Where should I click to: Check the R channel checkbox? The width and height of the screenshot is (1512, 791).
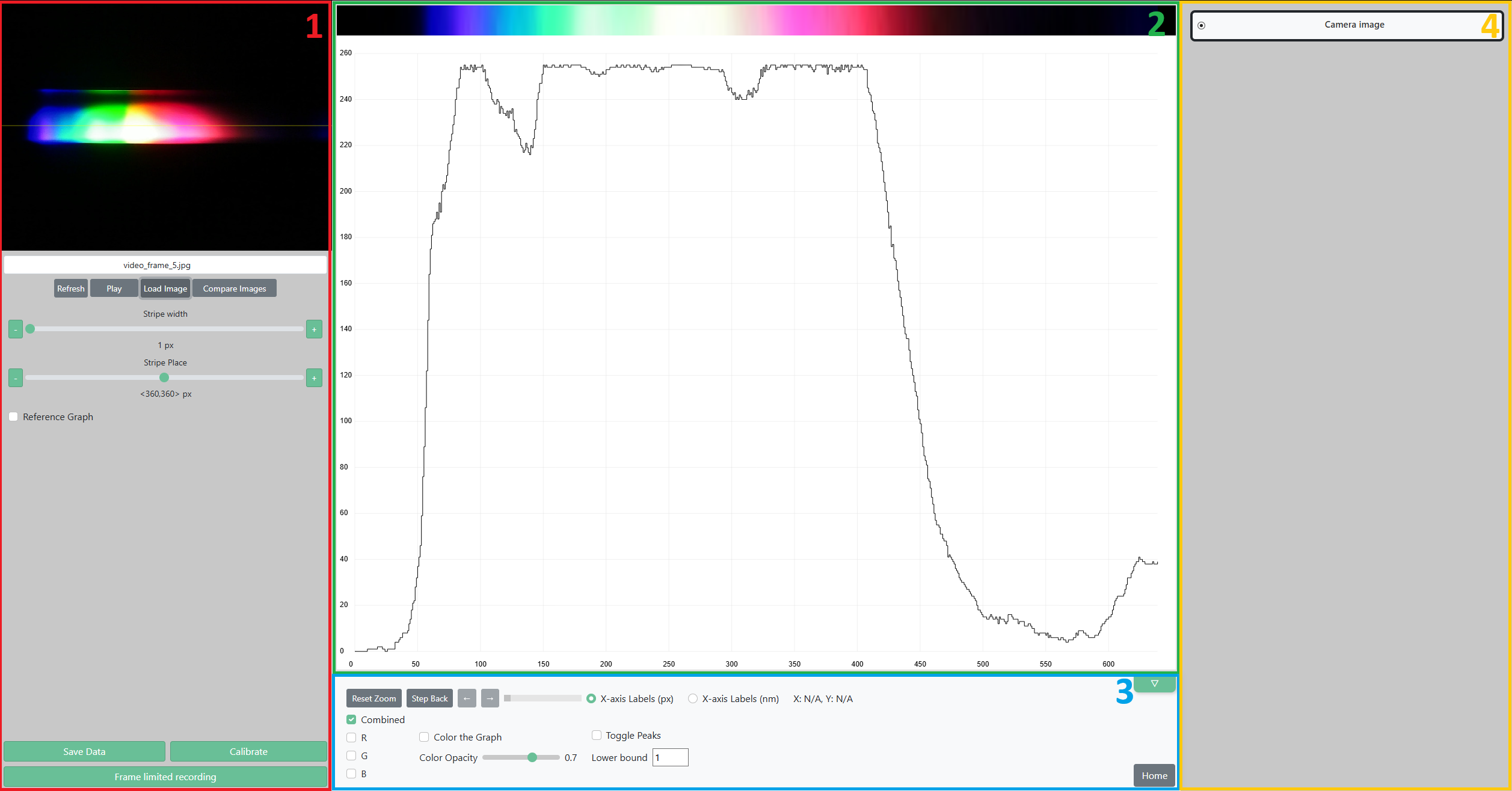point(351,738)
